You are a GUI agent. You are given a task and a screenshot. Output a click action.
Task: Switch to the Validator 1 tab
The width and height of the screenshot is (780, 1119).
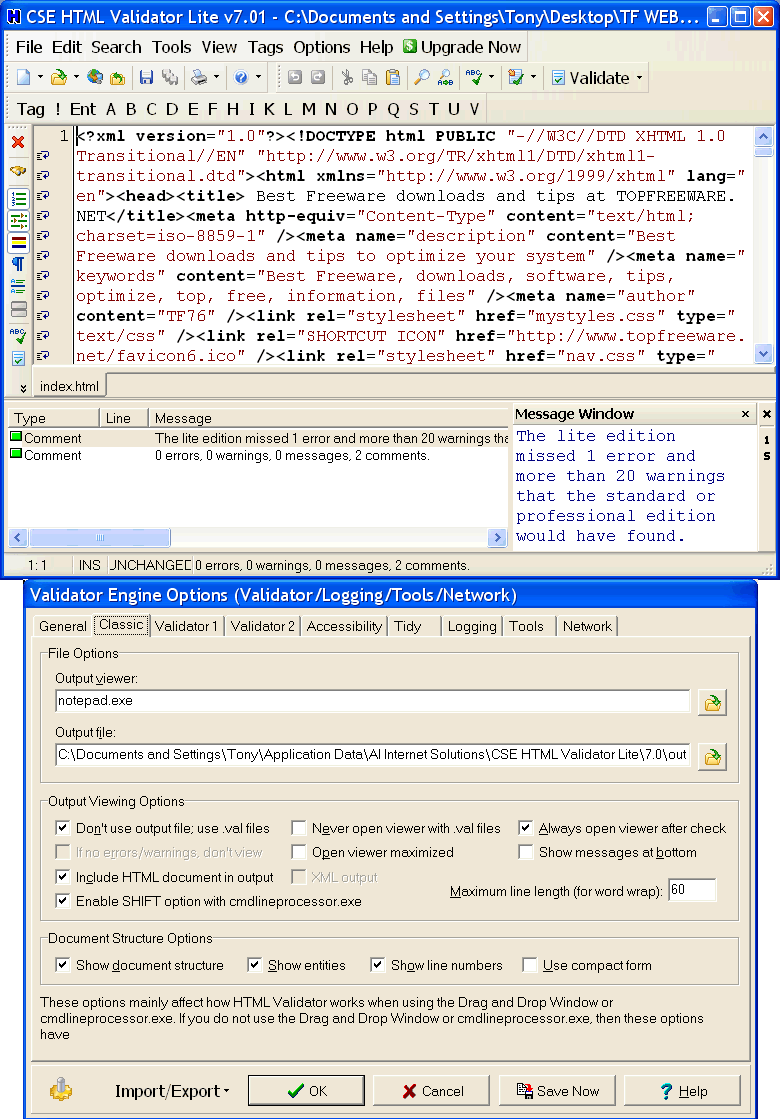point(186,626)
